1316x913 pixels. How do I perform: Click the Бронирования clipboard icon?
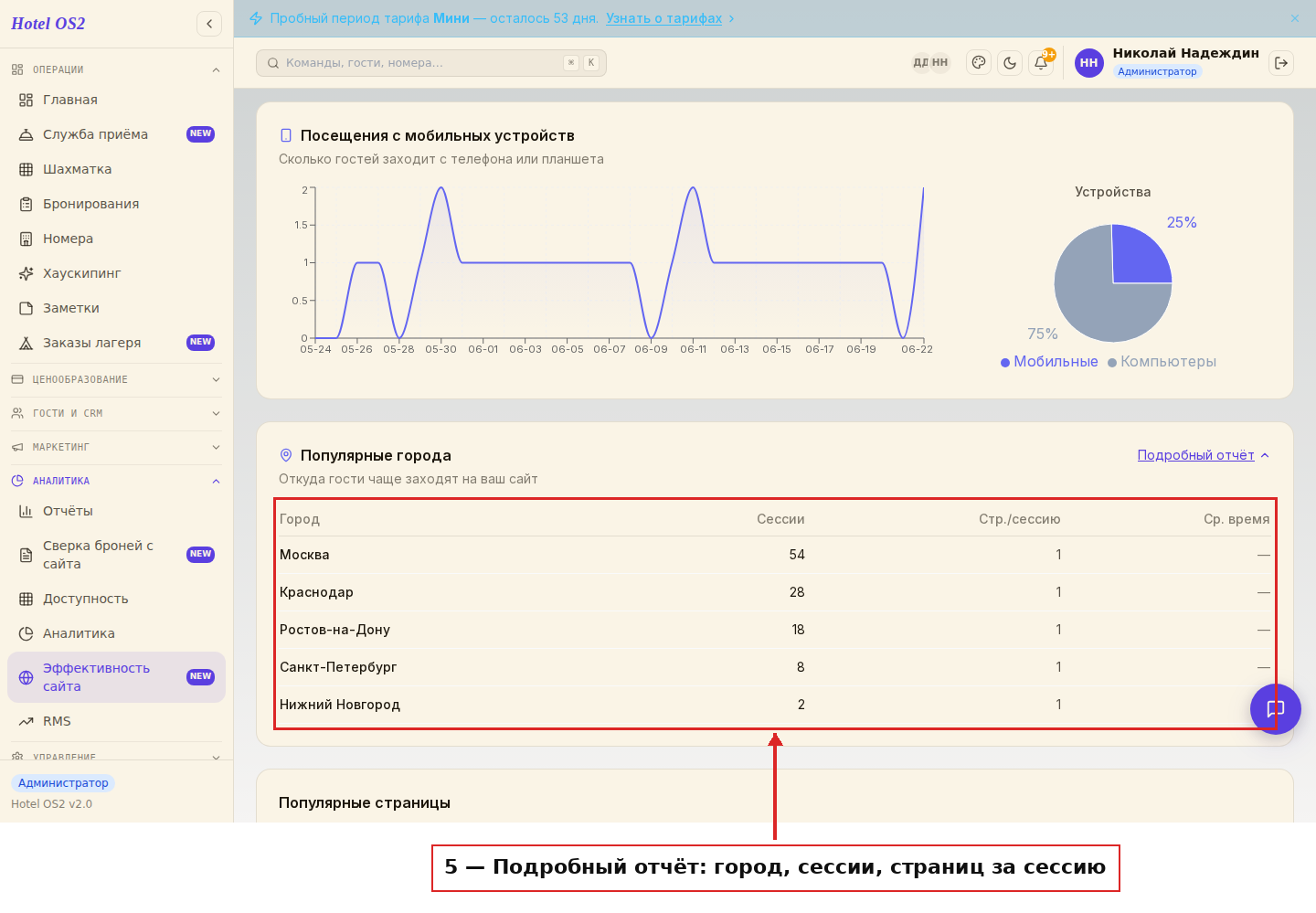point(26,204)
